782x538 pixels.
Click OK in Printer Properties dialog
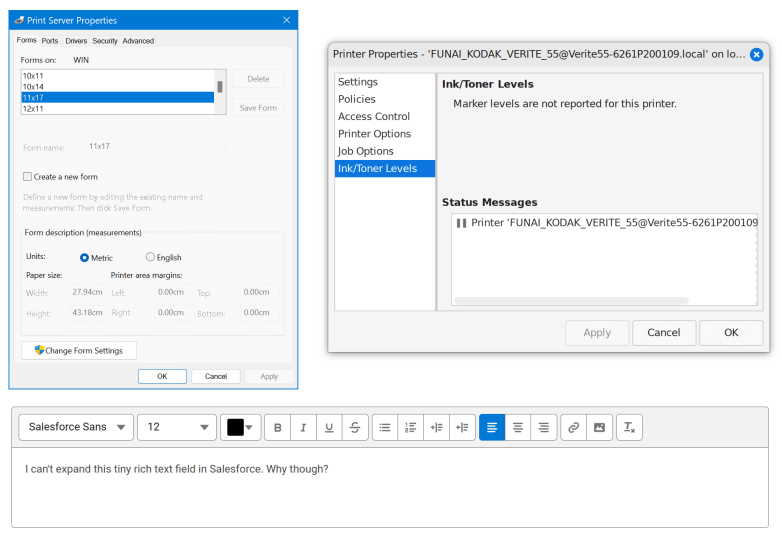pyautogui.click(x=731, y=333)
